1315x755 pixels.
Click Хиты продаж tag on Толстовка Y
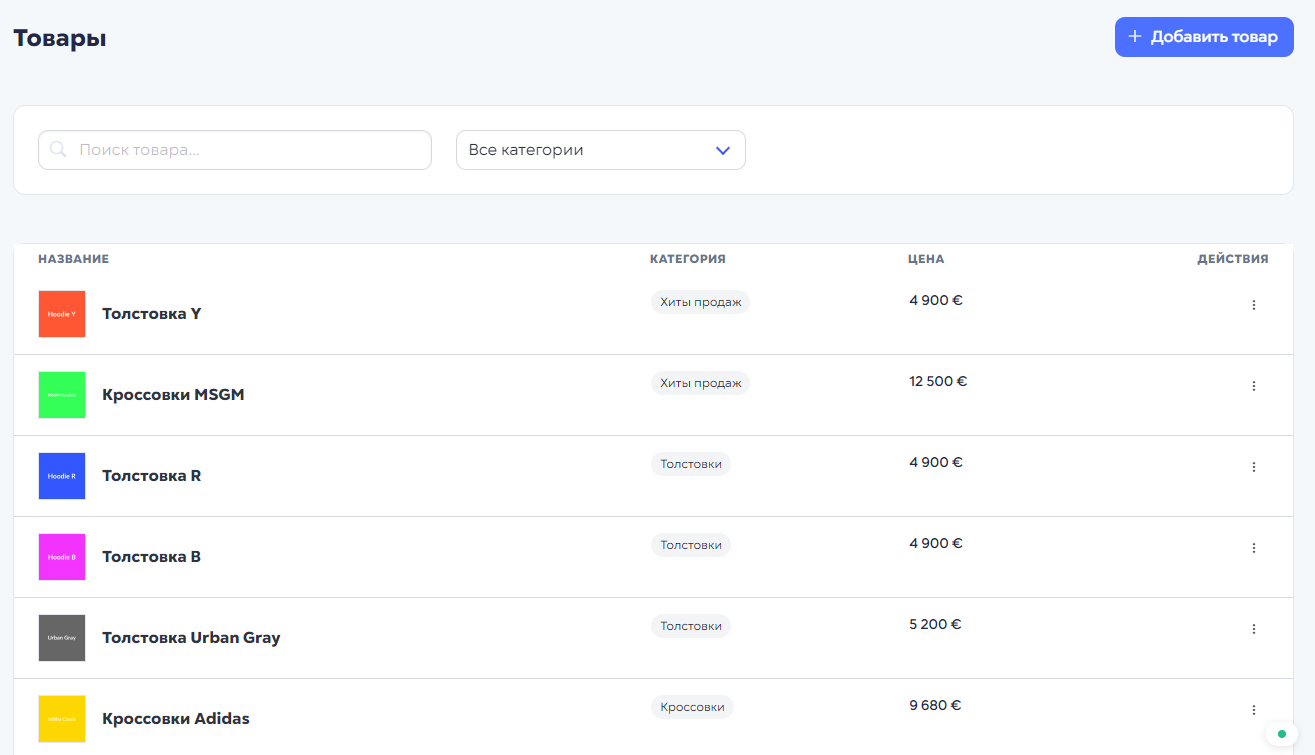click(x=700, y=302)
